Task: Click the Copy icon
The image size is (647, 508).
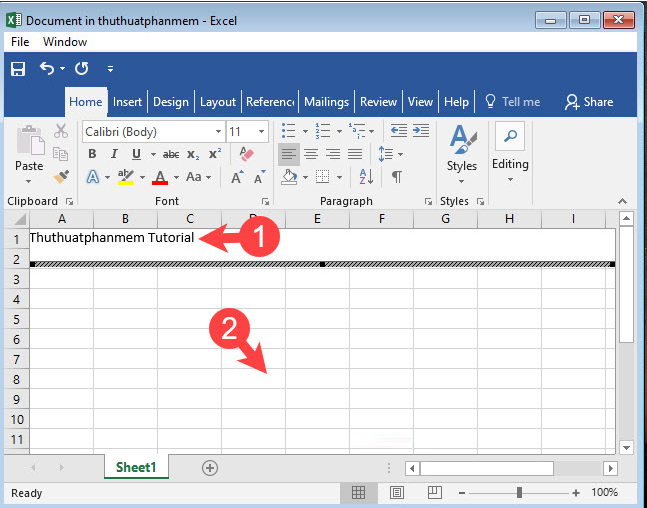Action: pos(60,154)
